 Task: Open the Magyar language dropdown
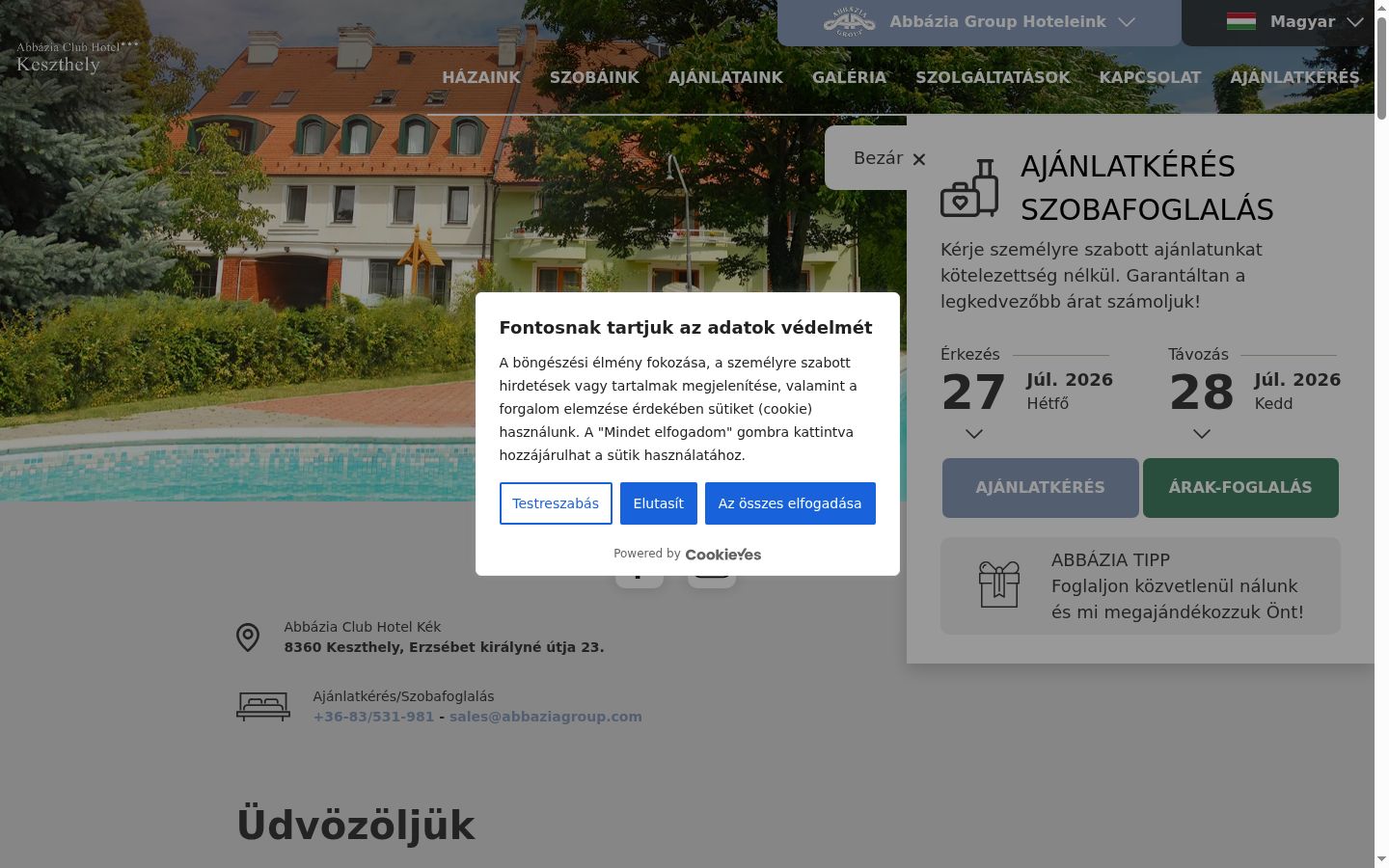click(1294, 22)
